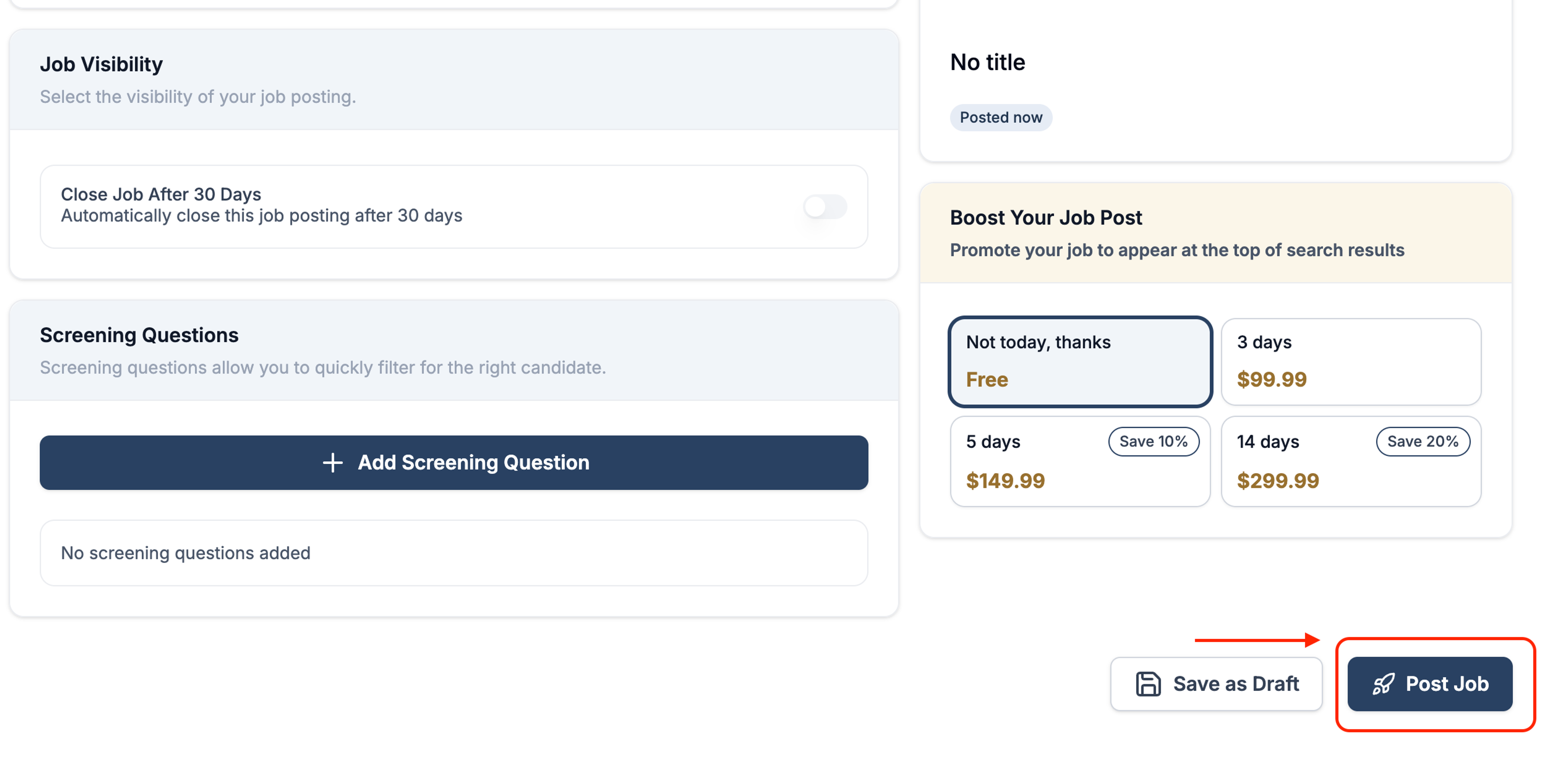Toggle Close Job After 30 Days switch

825,207
